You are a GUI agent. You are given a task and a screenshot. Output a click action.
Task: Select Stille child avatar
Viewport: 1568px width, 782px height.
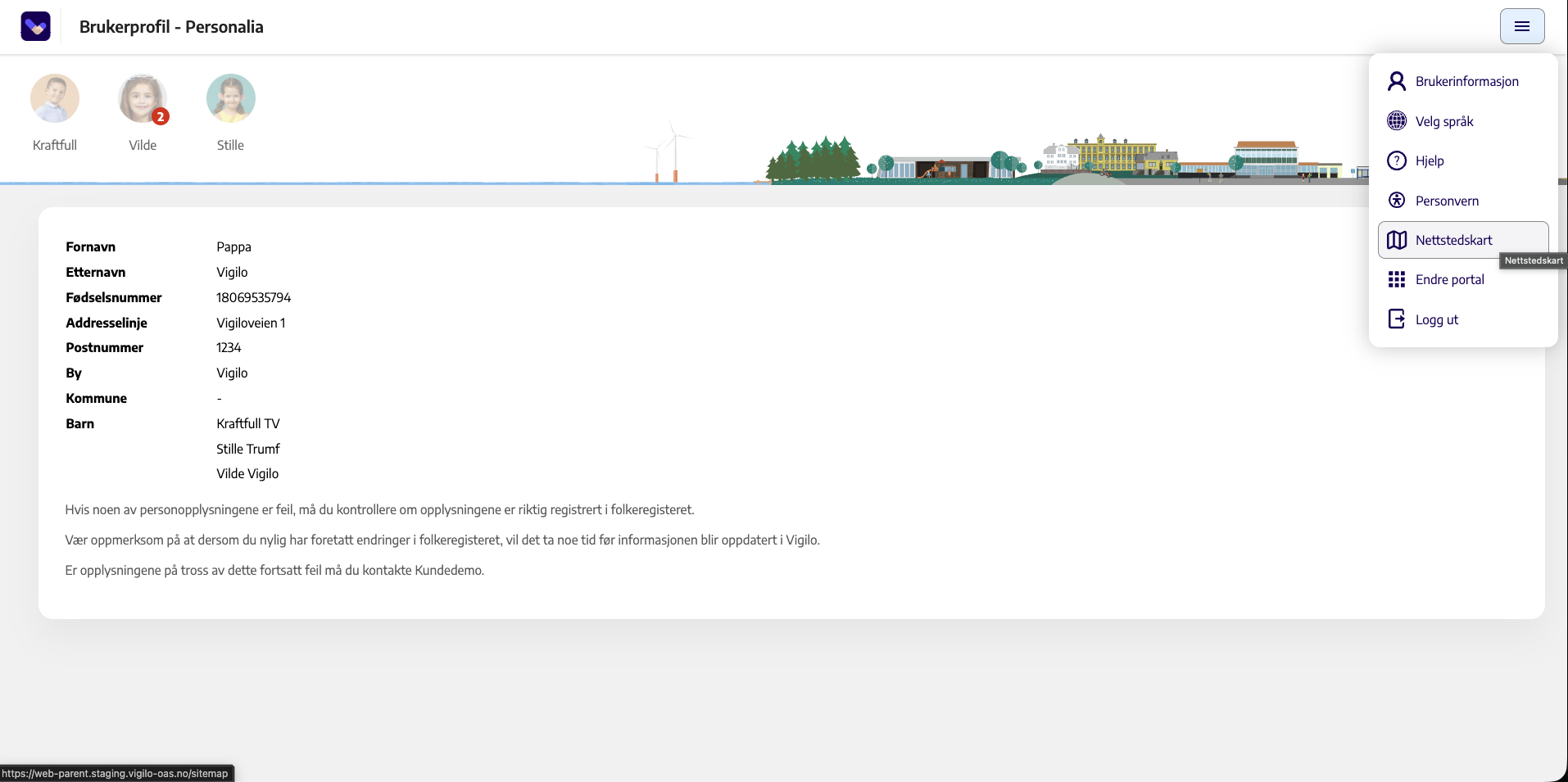[231, 98]
